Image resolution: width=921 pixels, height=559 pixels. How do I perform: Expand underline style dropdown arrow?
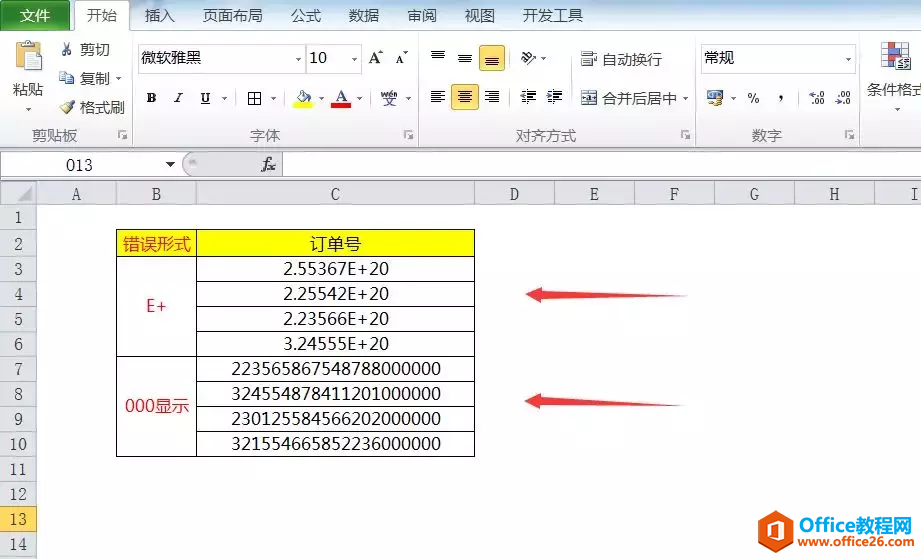click(224, 98)
